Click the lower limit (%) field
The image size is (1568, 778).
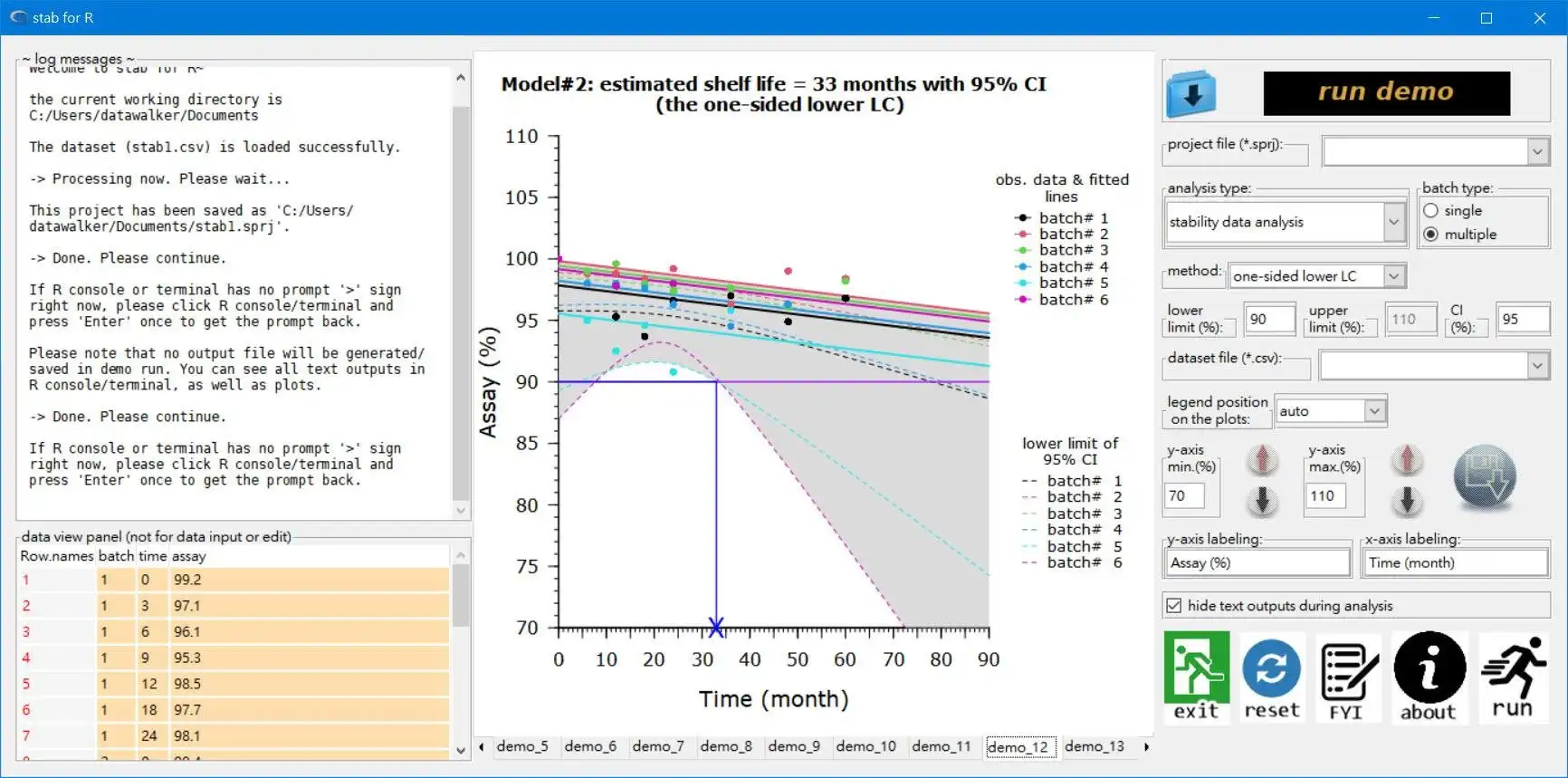pyautogui.click(x=1269, y=319)
